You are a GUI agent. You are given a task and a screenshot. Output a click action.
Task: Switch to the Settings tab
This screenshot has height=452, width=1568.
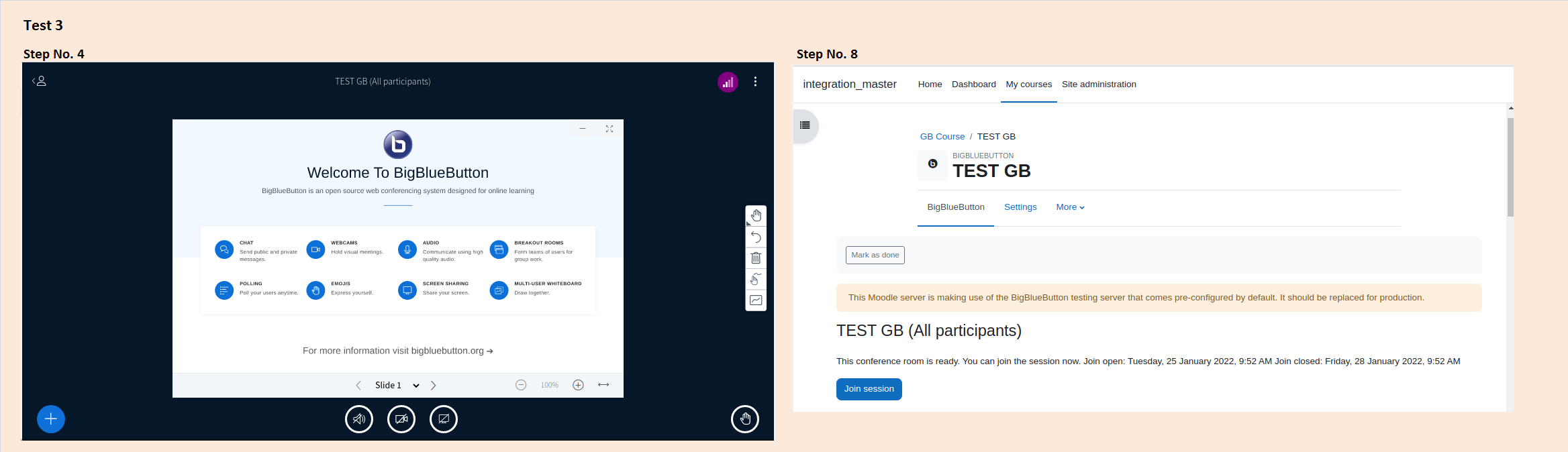pos(1020,207)
